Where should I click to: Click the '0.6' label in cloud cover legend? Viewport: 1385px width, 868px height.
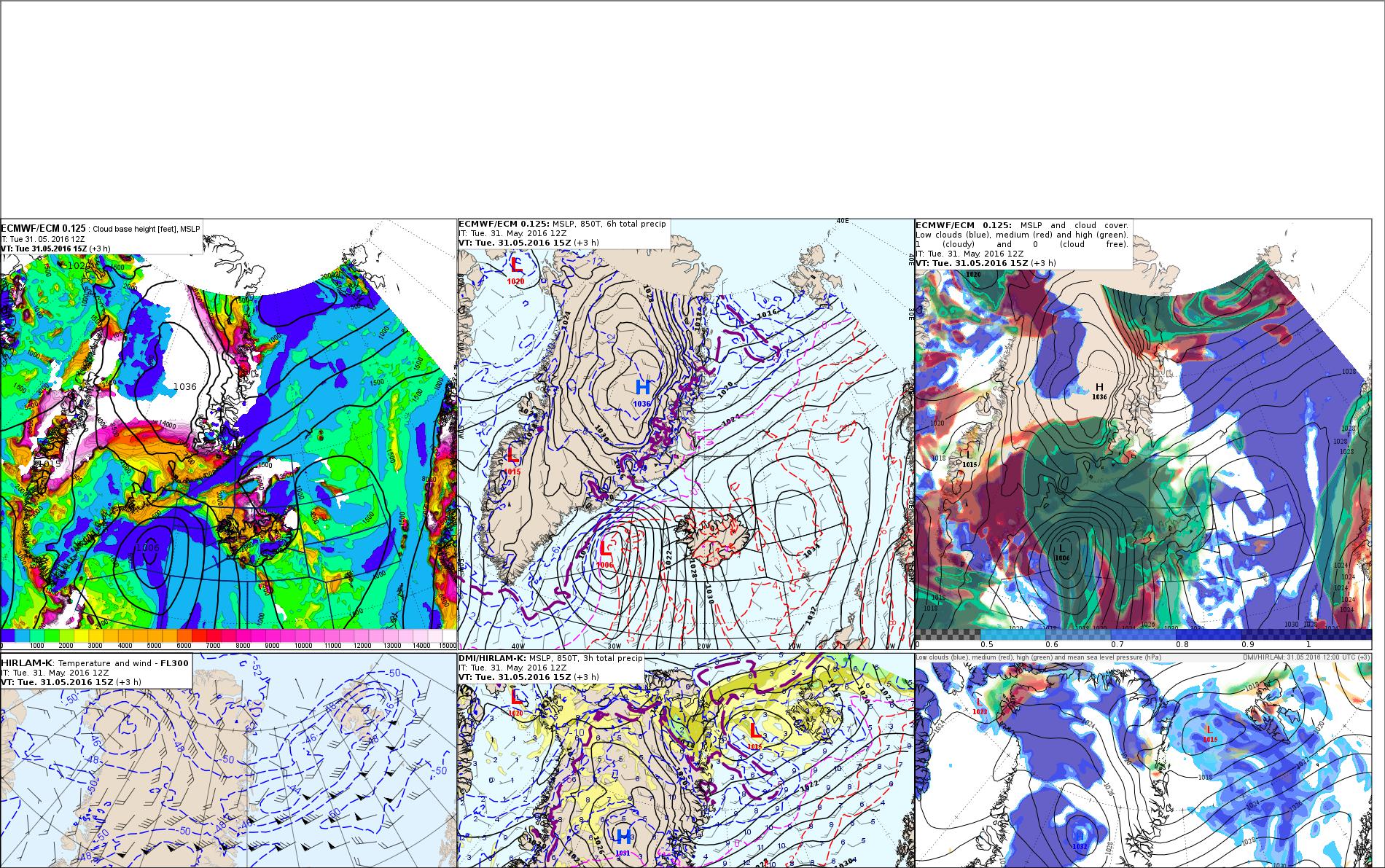pos(1052,644)
